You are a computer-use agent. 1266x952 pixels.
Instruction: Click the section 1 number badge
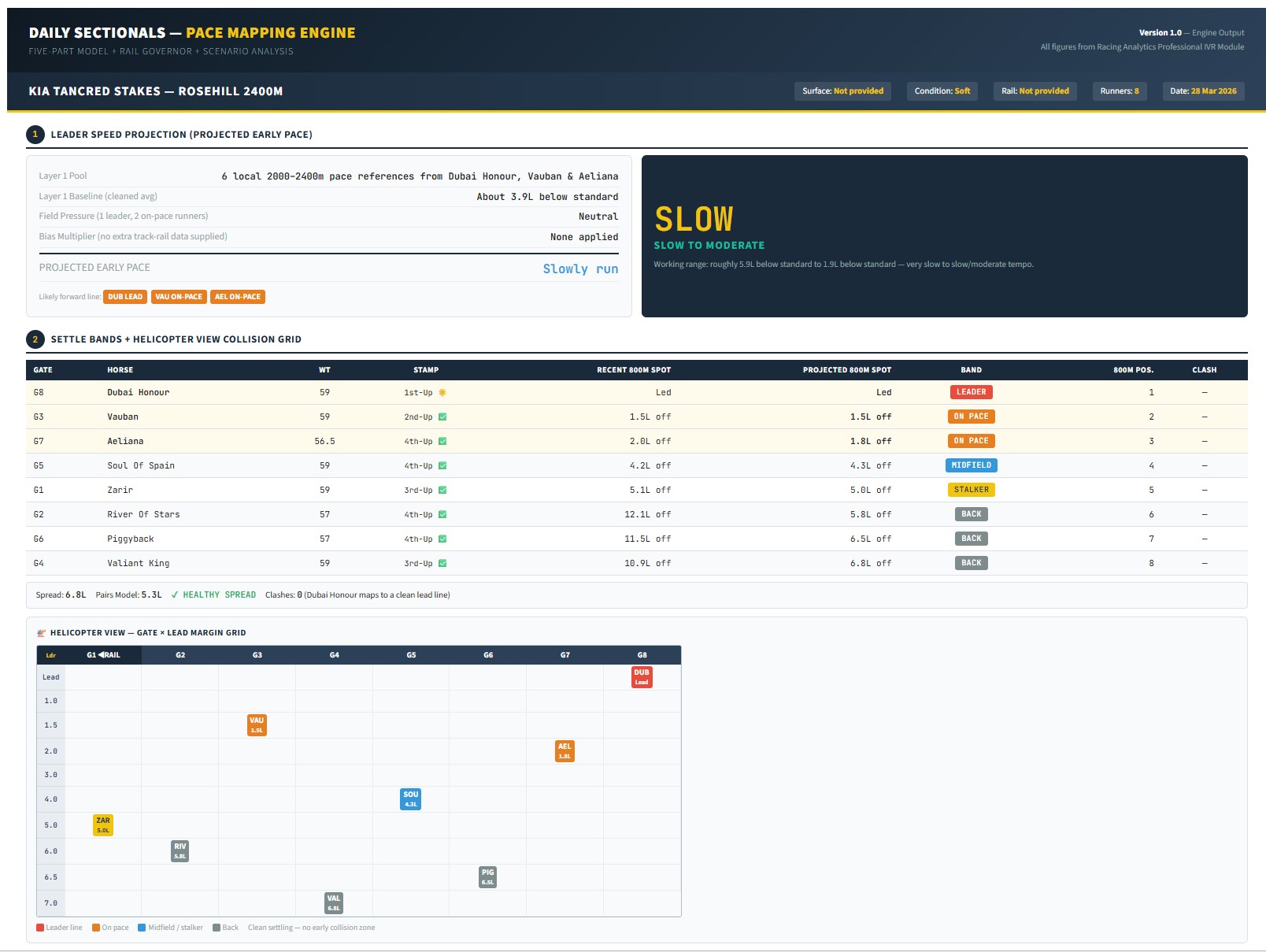tap(35, 135)
